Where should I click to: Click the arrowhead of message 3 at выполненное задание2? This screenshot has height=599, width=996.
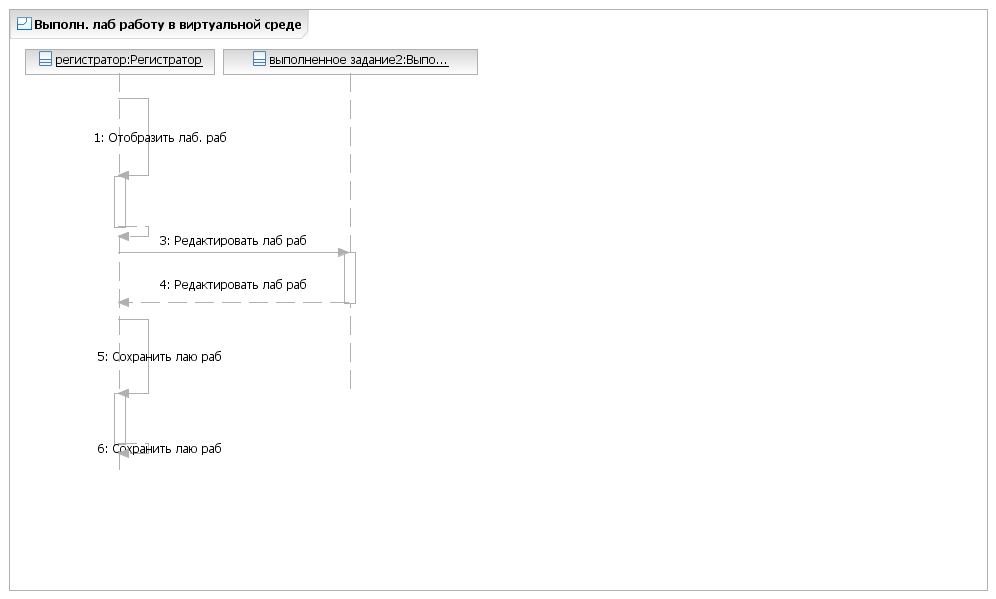click(343, 252)
